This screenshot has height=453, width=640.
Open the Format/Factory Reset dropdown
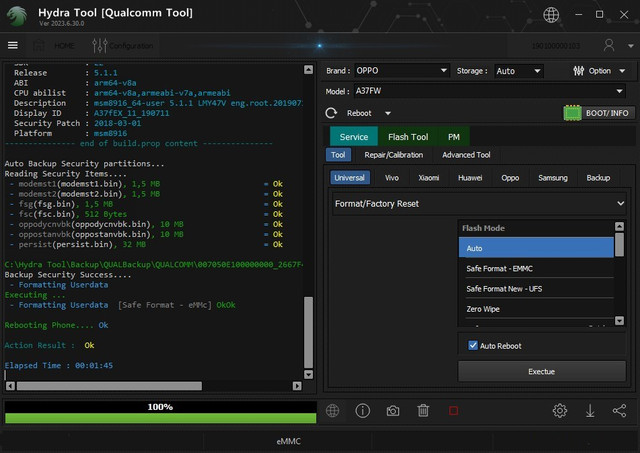[479, 204]
